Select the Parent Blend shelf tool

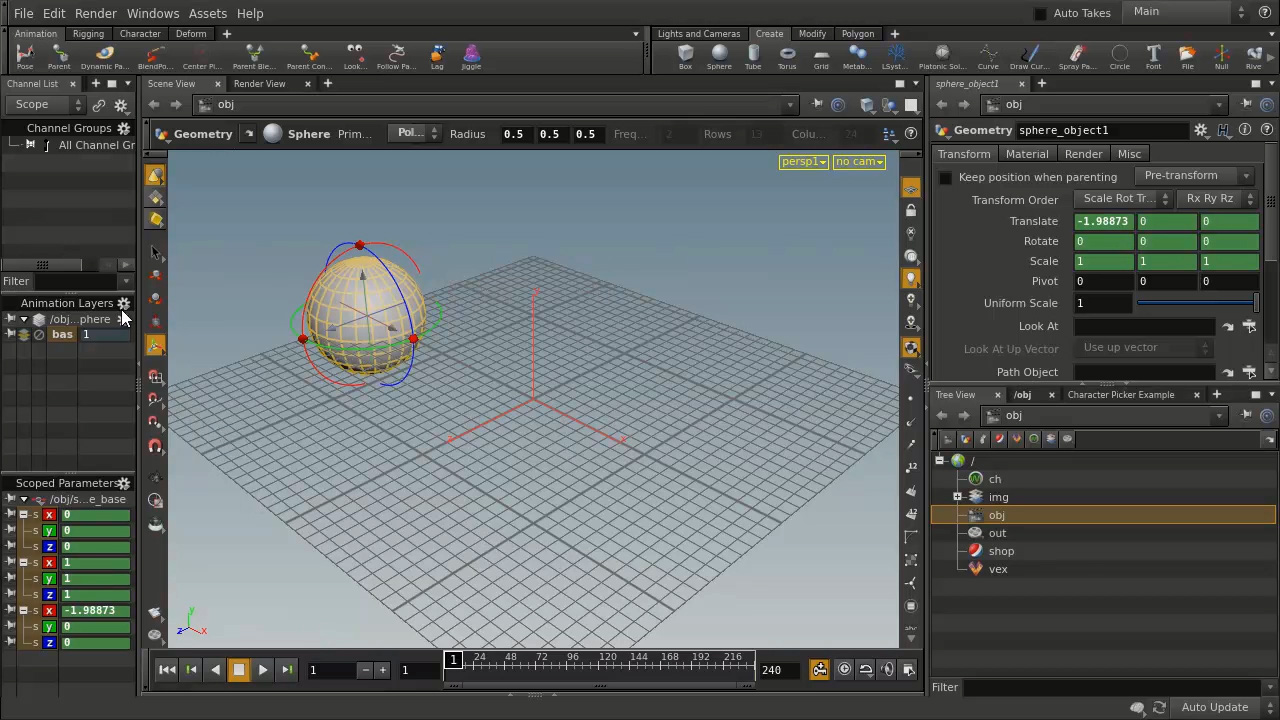(x=253, y=58)
